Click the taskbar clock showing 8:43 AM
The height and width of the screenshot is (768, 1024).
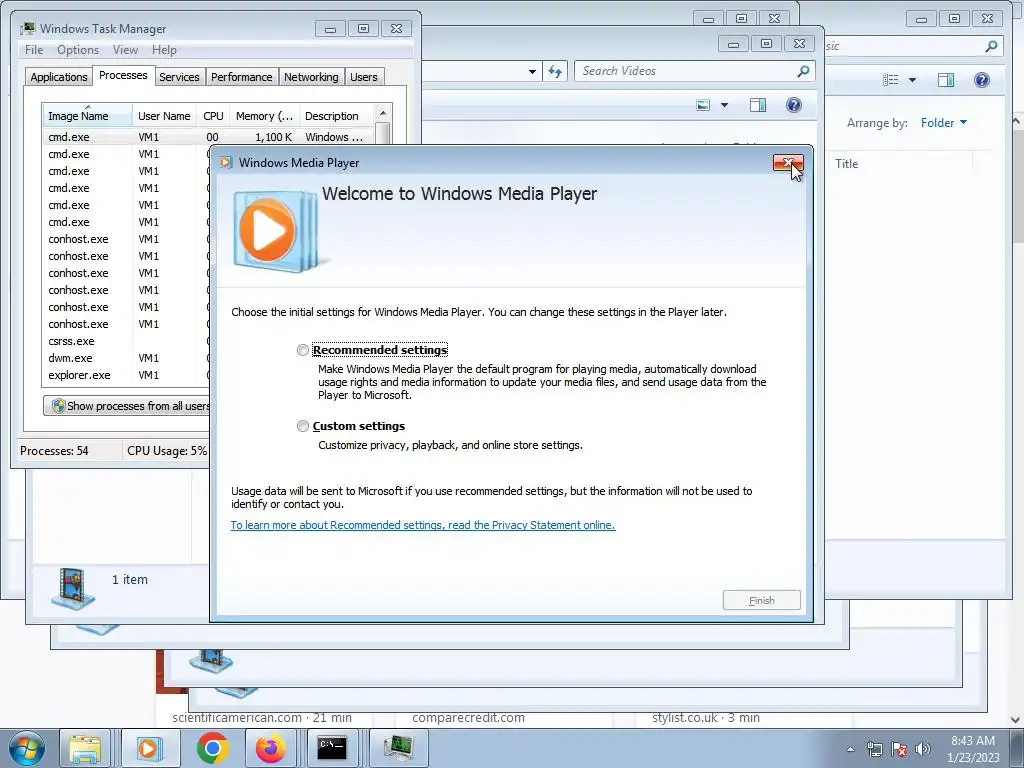click(973, 748)
